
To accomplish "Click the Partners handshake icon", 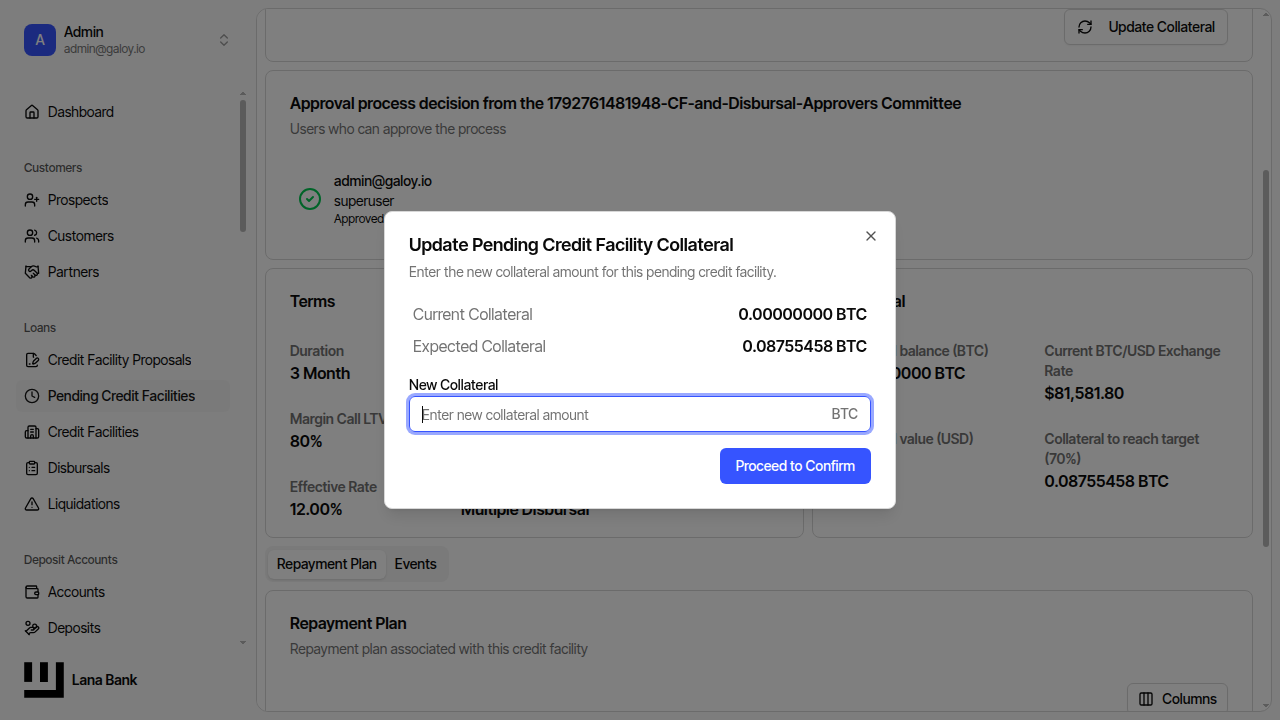I will click(32, 272).
